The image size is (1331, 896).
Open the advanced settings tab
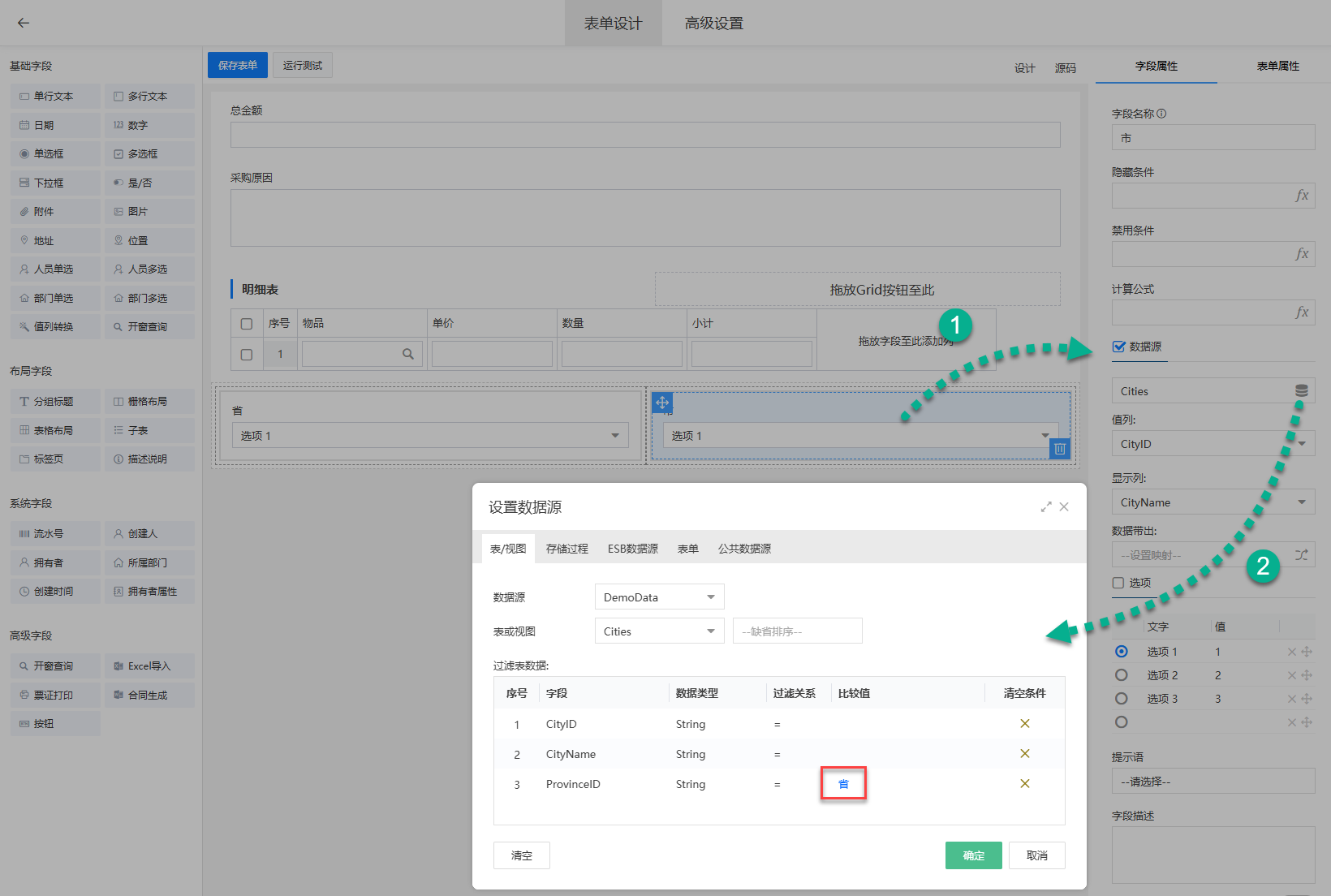(x=713, y=24)
